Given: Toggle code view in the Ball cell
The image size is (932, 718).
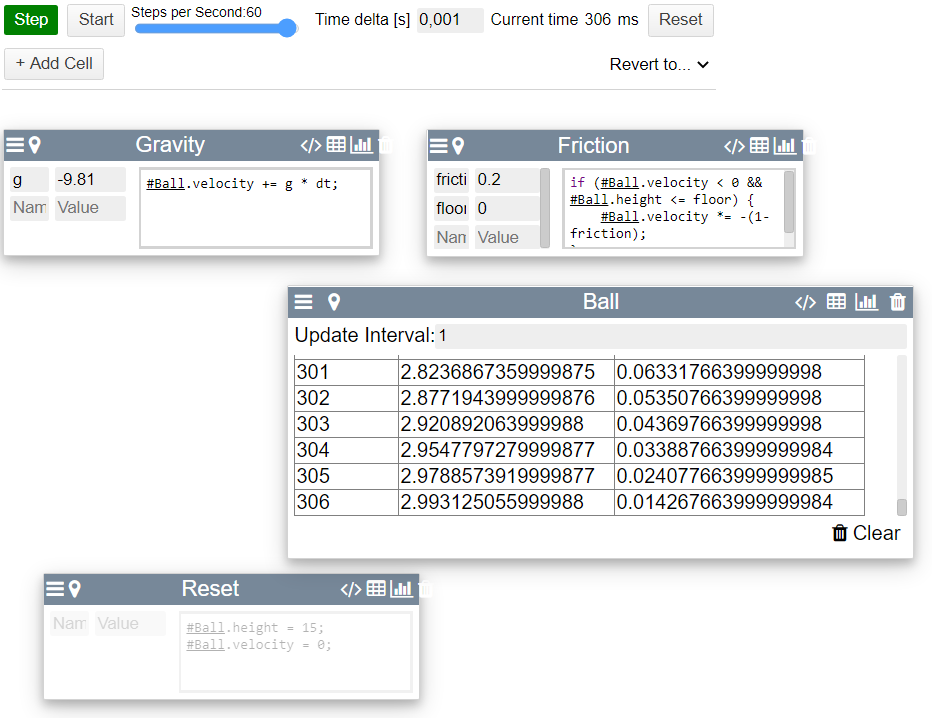Looking at the screenshot, I should pos(805,302).
